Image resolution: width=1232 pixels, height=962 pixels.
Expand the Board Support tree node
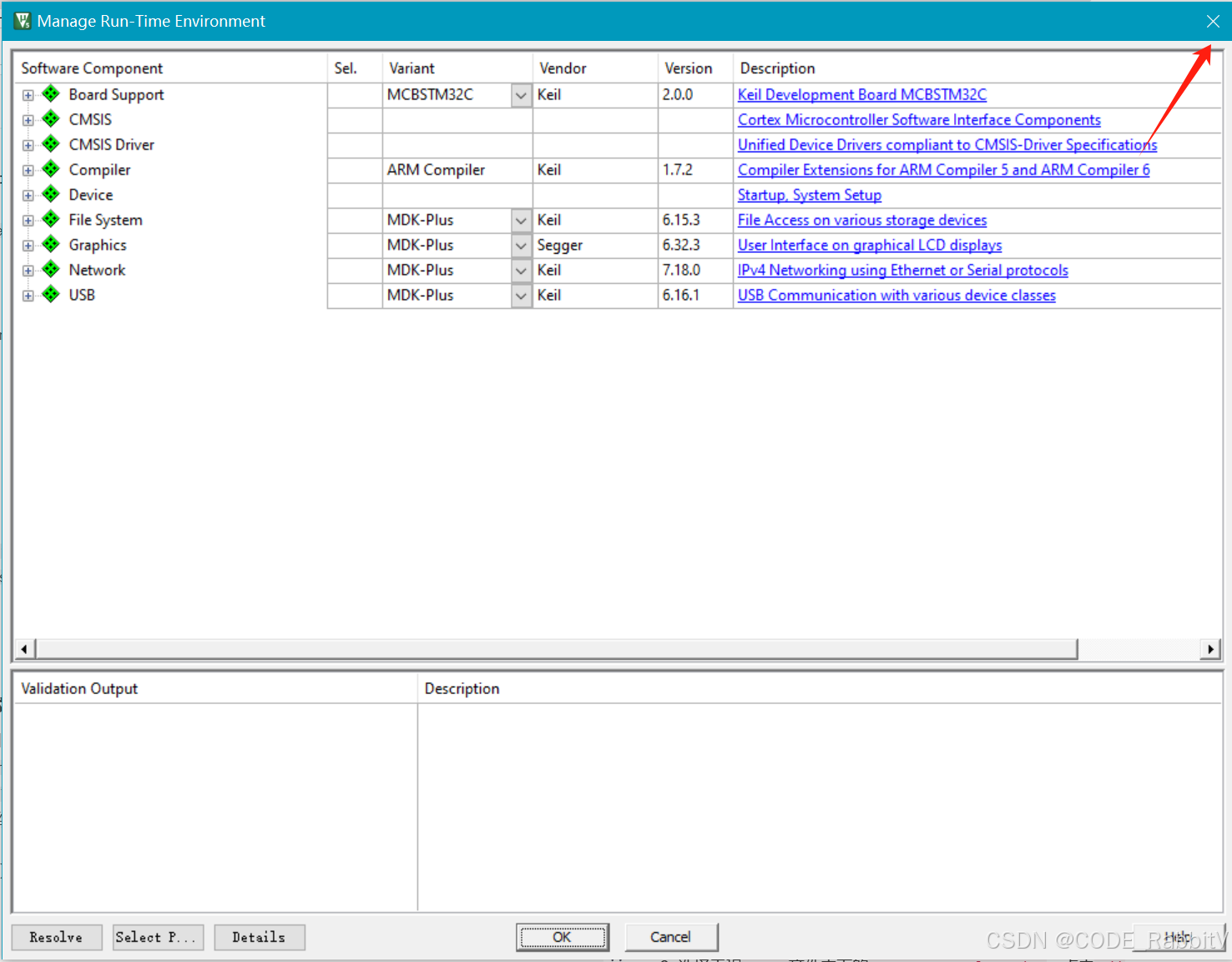click(x=28, y=95)
